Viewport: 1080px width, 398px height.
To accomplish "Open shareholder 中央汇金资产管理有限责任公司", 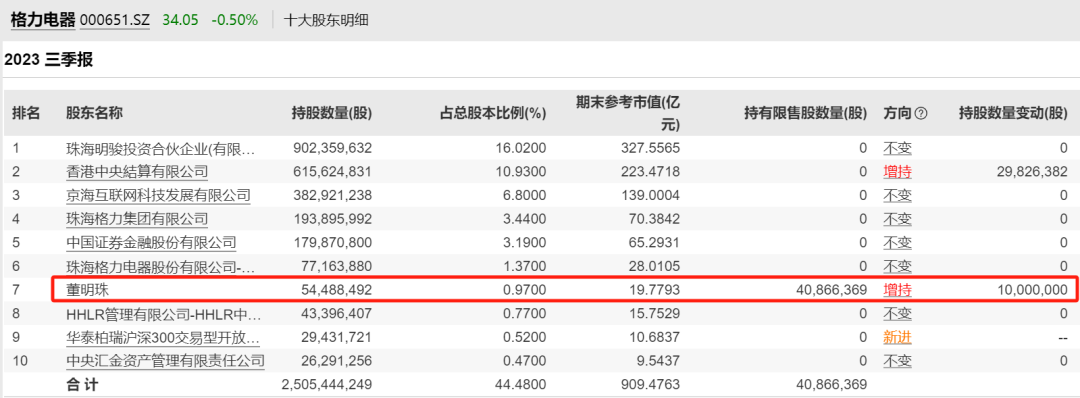I will click(165, 360).
